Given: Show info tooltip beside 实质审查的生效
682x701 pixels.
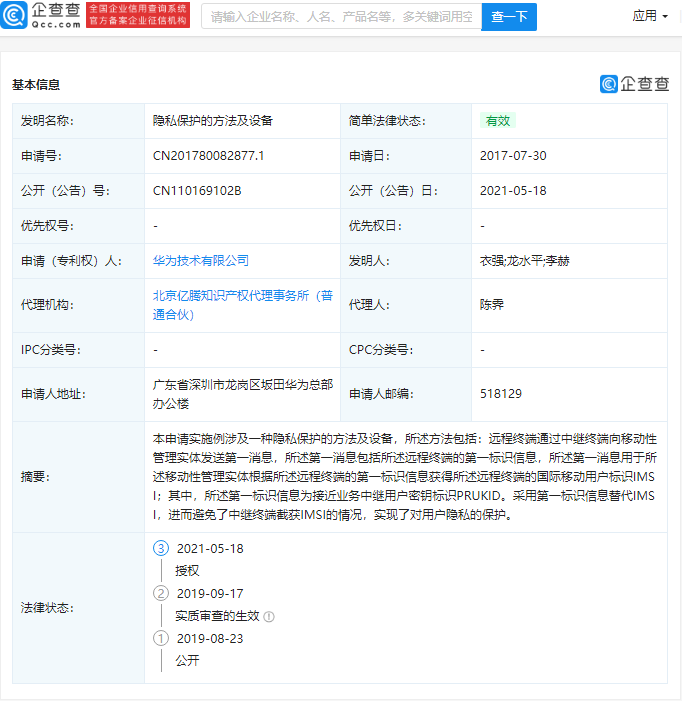Looking at the screenshot, I should (269, 617).
